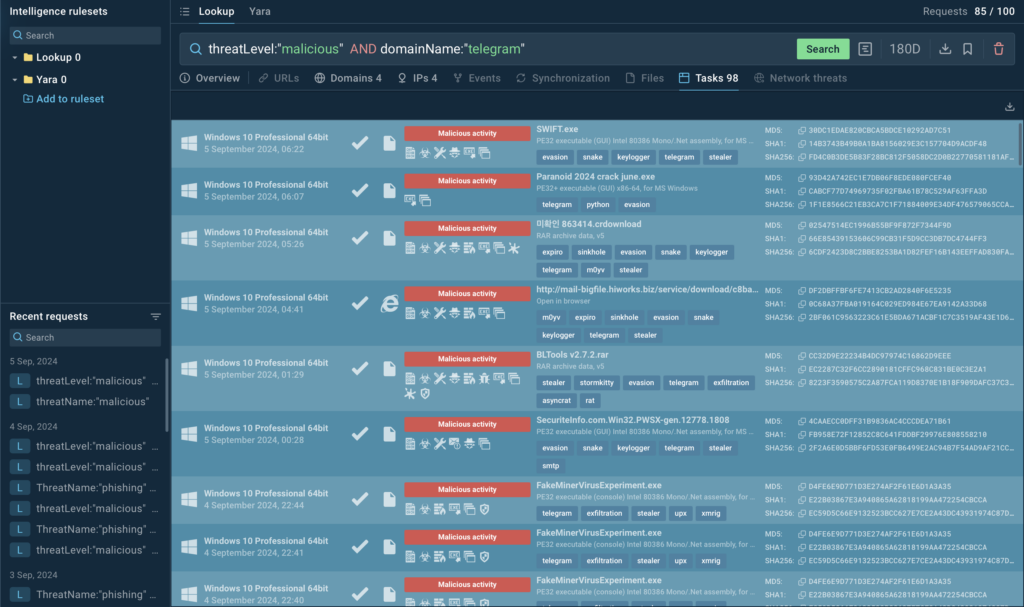Click the list view icon next to the Lookup tab

click(185, 12)
